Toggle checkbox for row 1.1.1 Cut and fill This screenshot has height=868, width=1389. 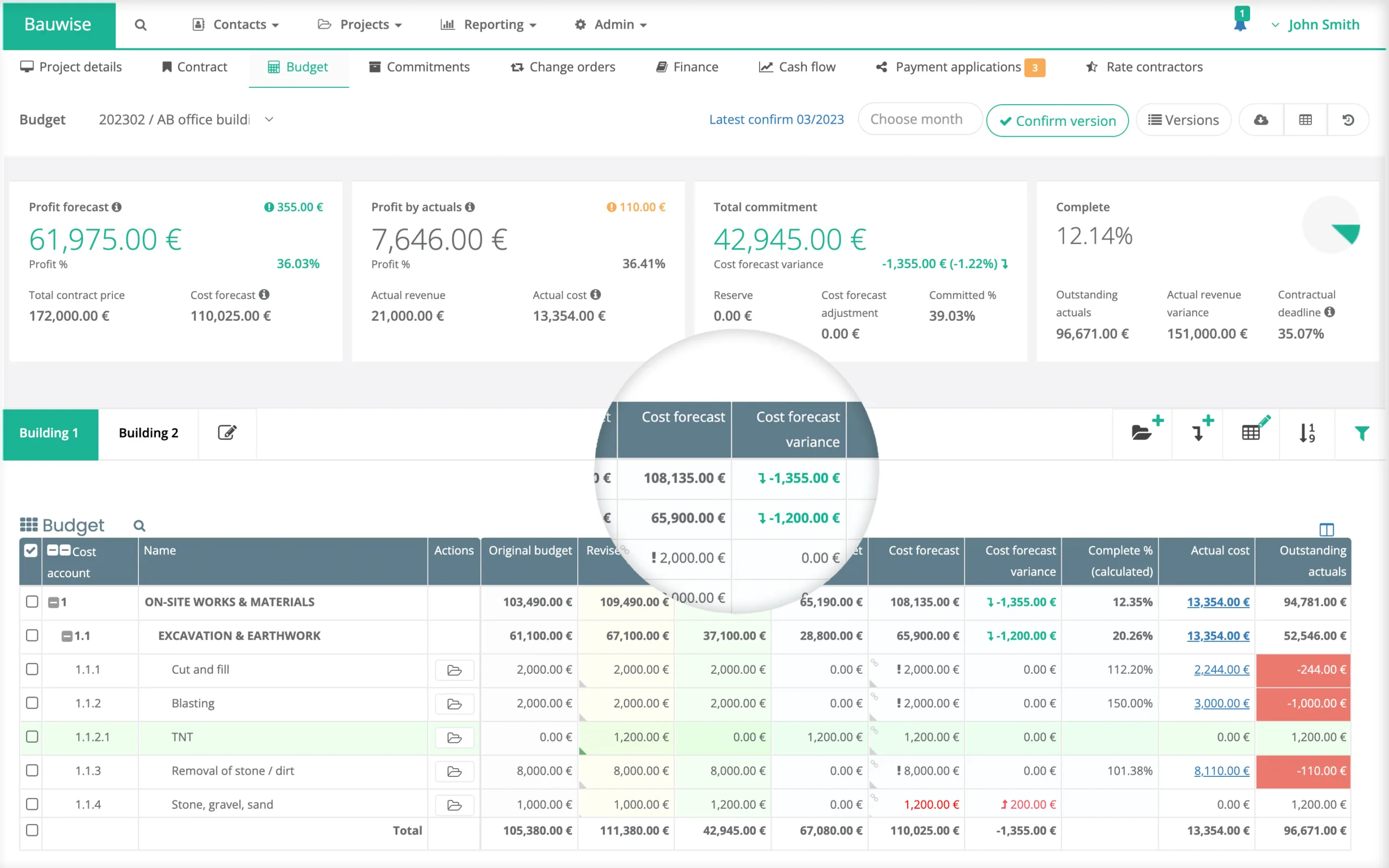32,669
